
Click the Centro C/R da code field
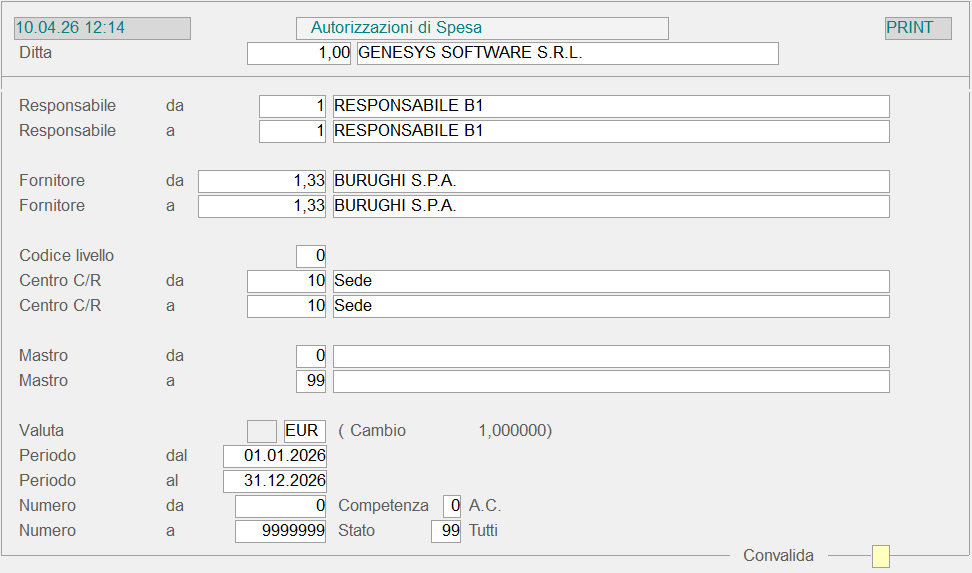coord(286,281)
